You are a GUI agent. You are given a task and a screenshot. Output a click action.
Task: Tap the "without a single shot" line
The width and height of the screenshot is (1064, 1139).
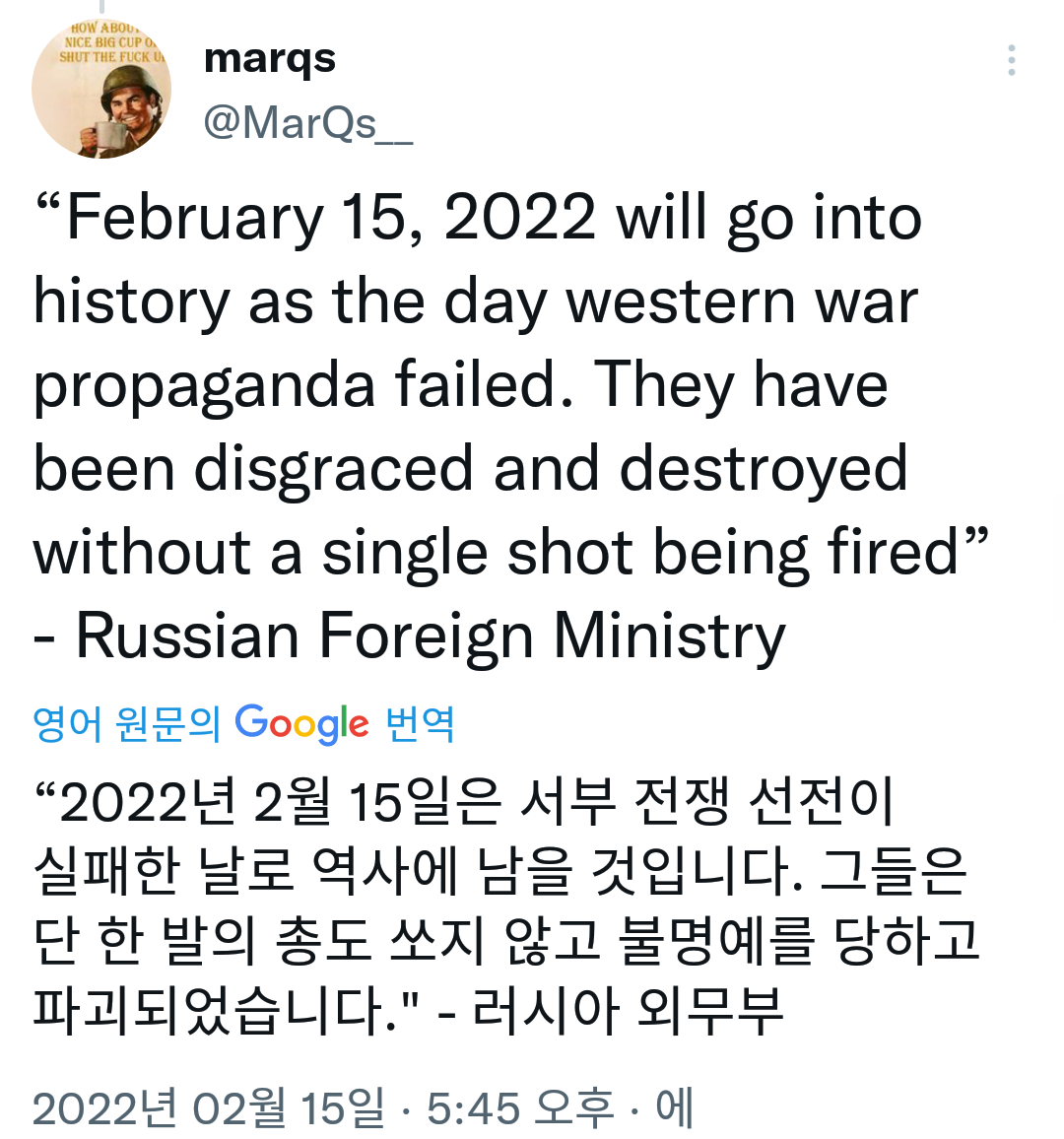[x=510, y=553]
